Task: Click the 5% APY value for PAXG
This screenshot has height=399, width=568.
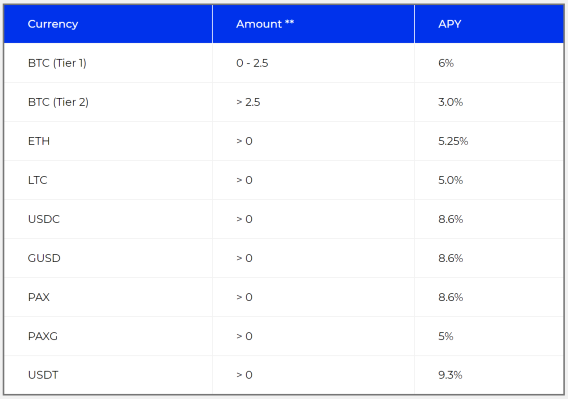Action: [x=446, y=336]
